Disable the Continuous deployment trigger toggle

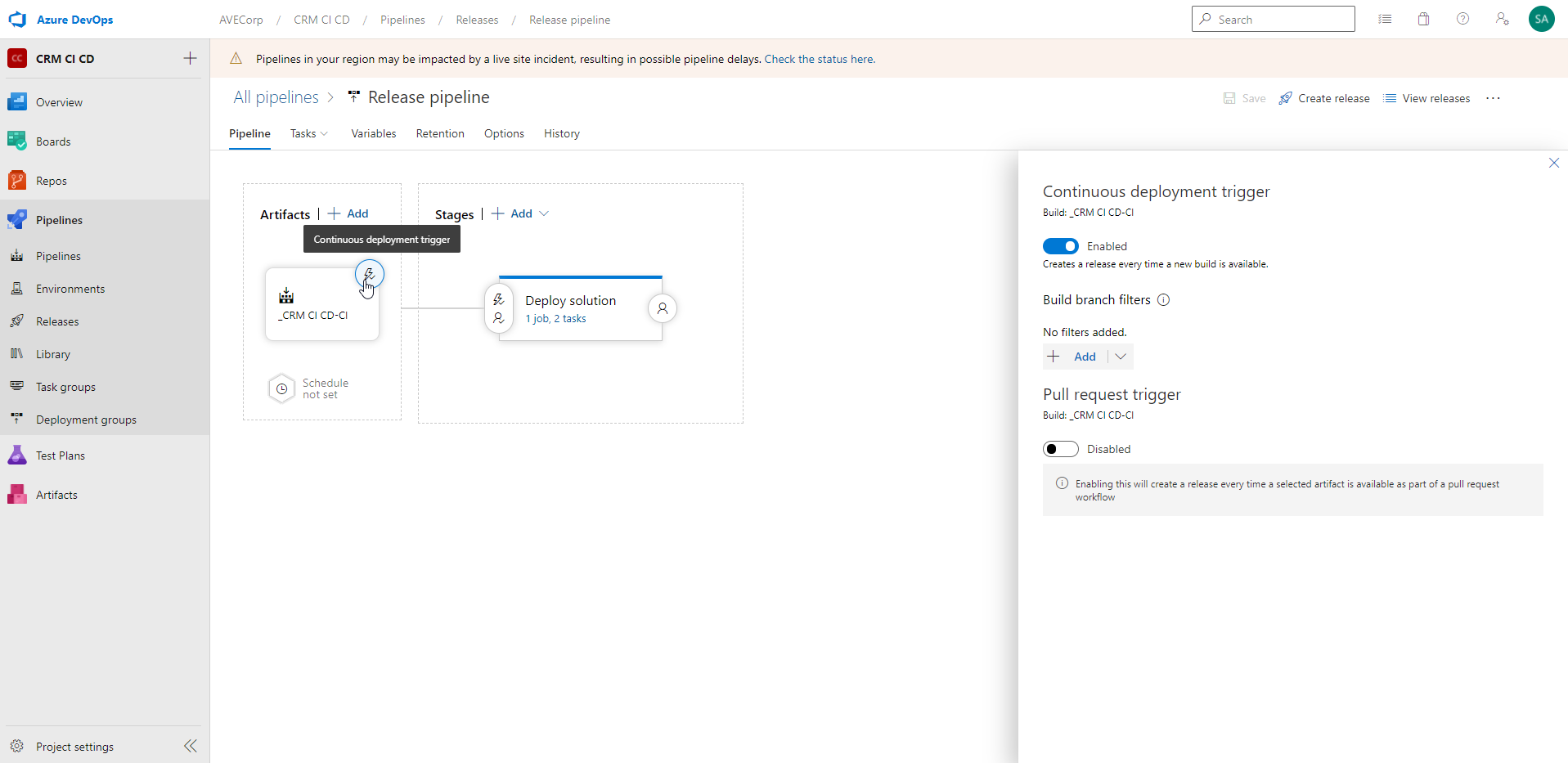(1060, 245)
